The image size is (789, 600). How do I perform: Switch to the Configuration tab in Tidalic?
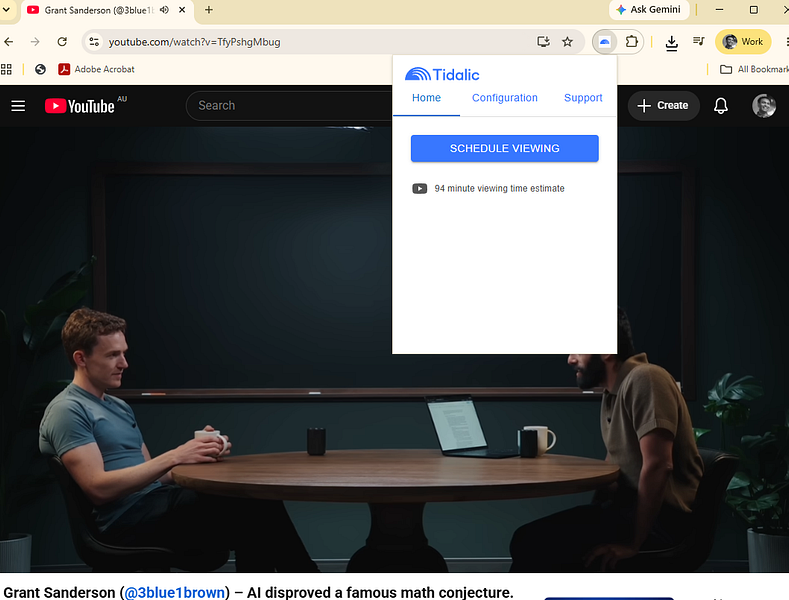505,98
